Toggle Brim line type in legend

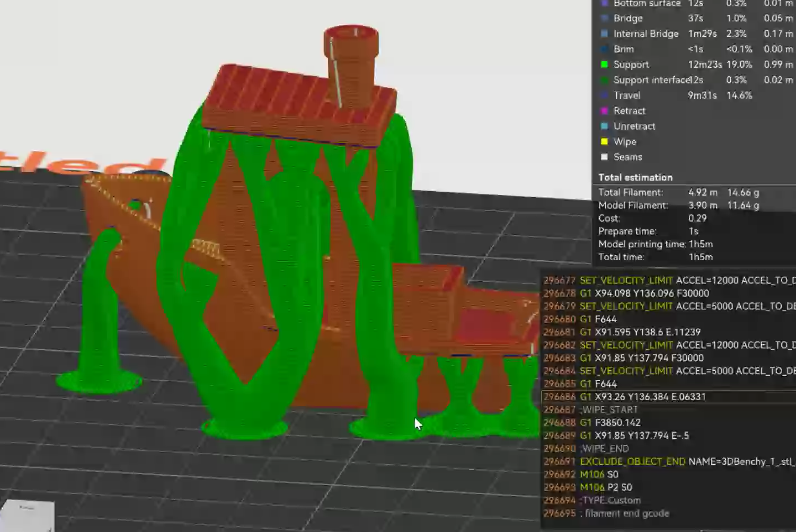(623, 49)
